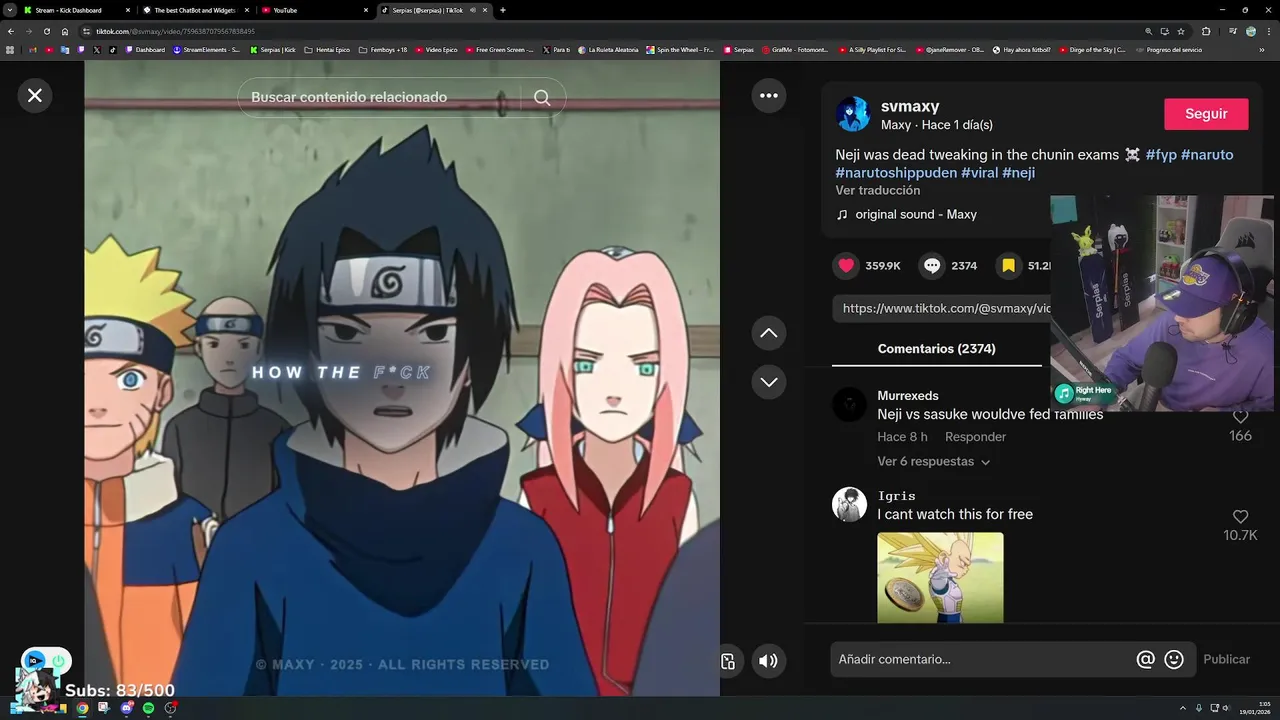Open the emoji picker smiley icon
Viewport: 1280px width, 720px height.
pos(1174,659)
